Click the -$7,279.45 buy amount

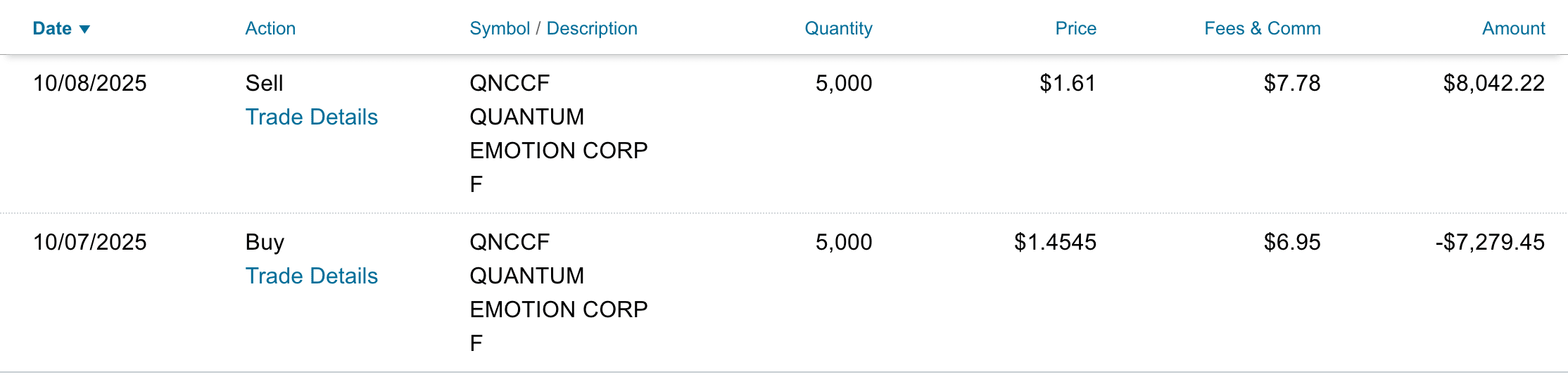click(x=1490, y=242)
